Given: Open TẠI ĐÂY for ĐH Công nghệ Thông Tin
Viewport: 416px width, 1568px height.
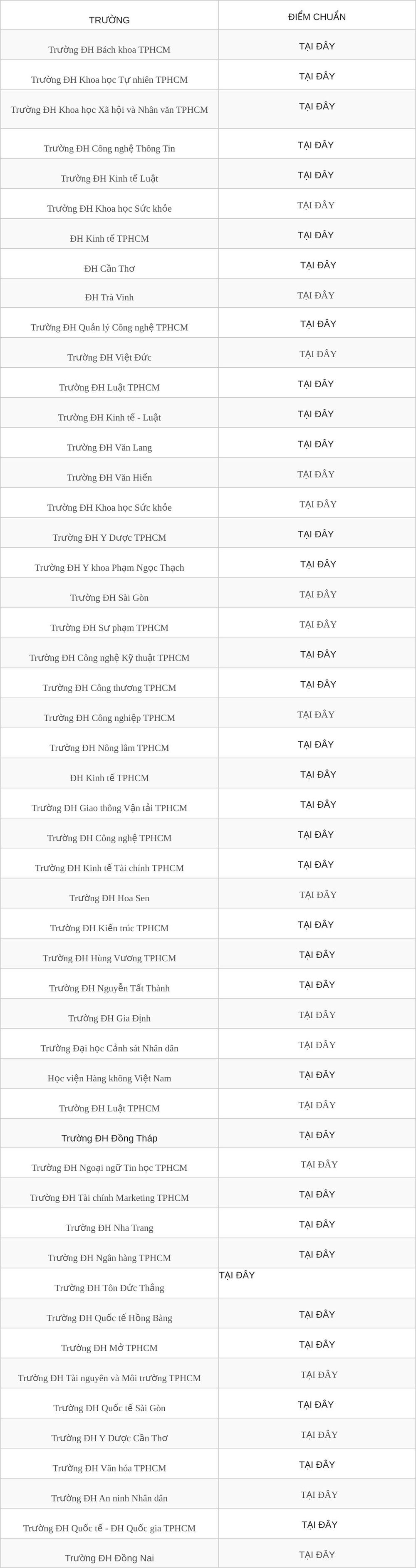Looking at the screenshot, I should (x=315, y=145).
